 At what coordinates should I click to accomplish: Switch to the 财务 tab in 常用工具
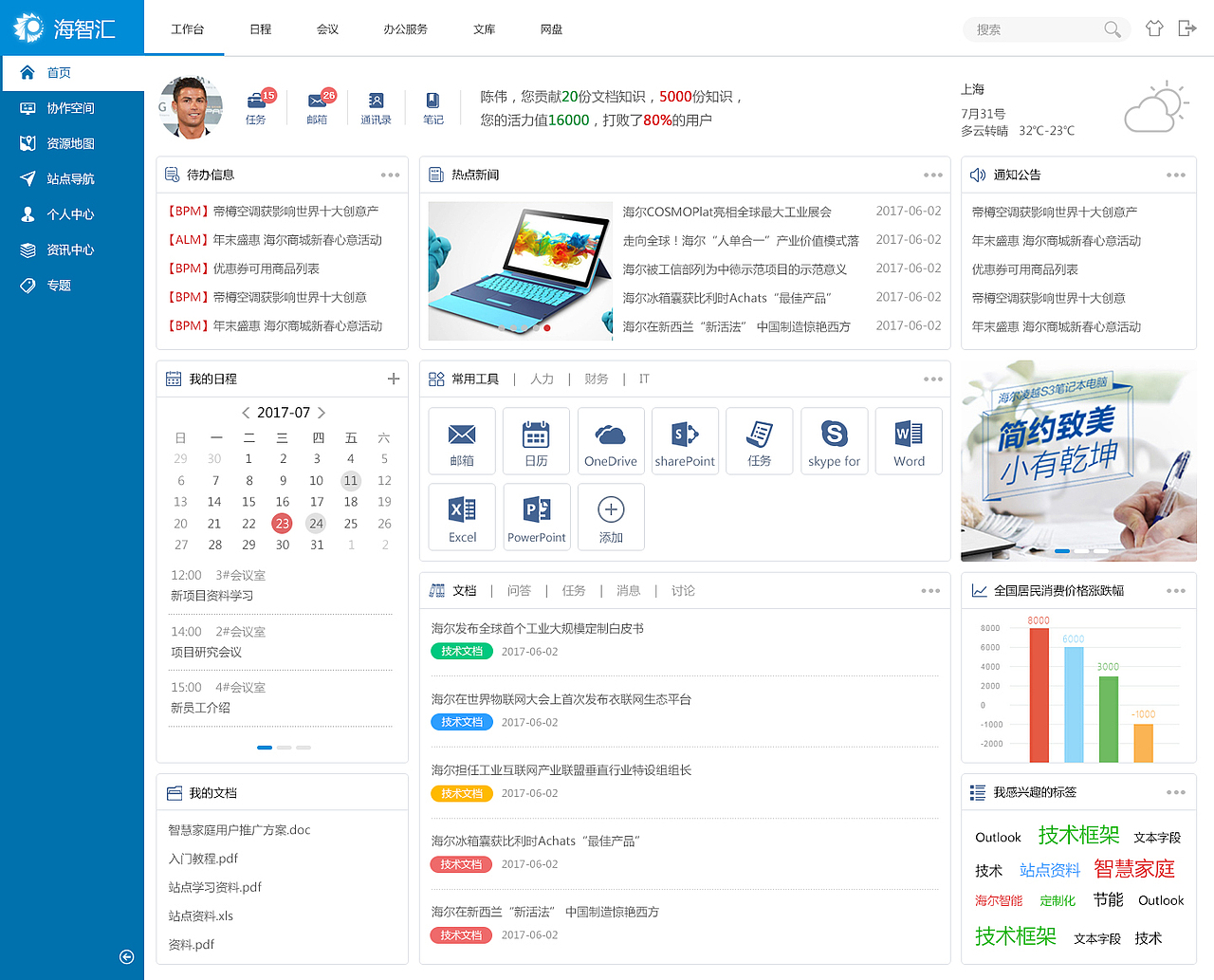coord(596,379)
